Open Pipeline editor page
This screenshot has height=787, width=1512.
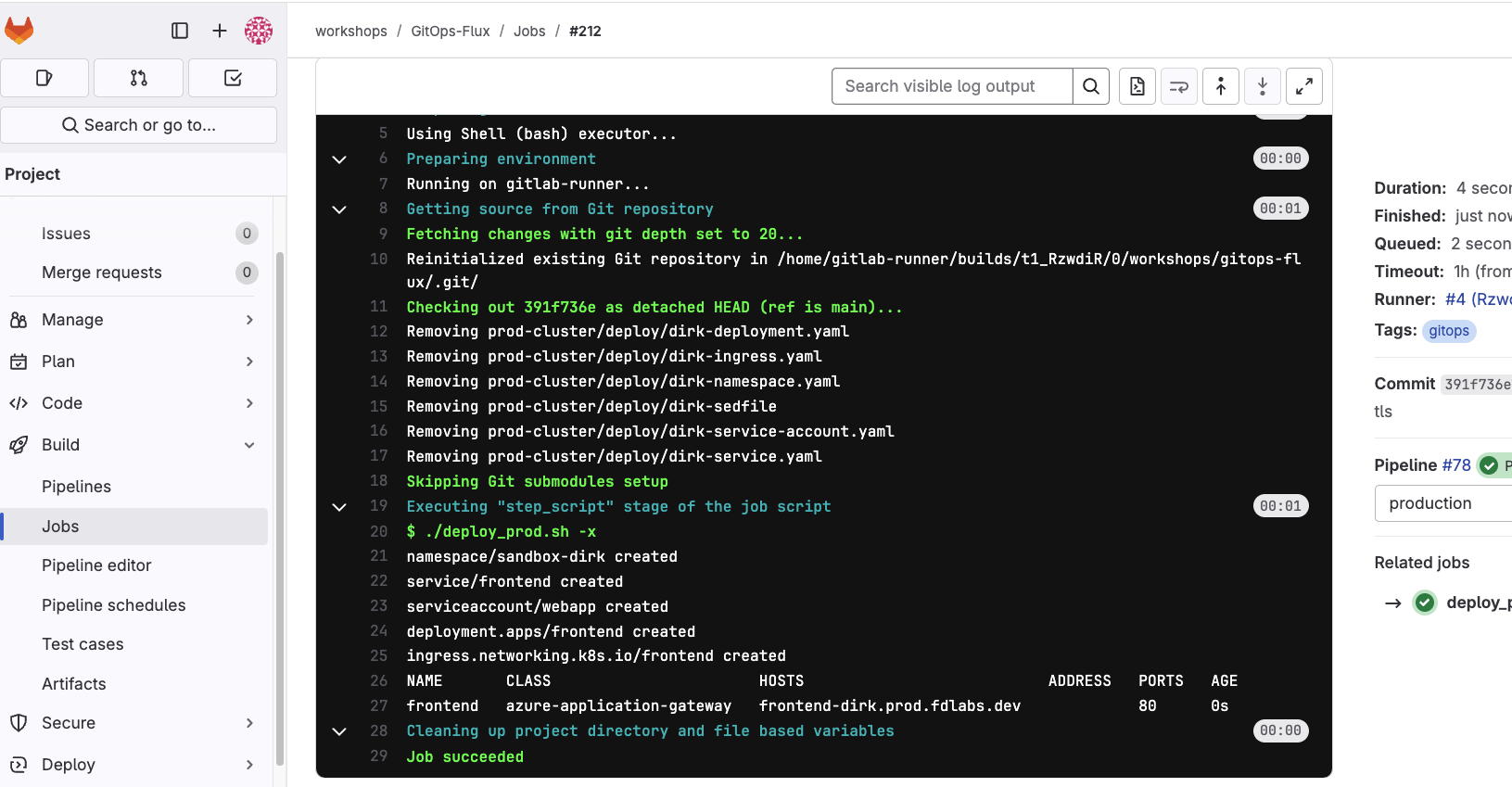[x=134, y=565]
